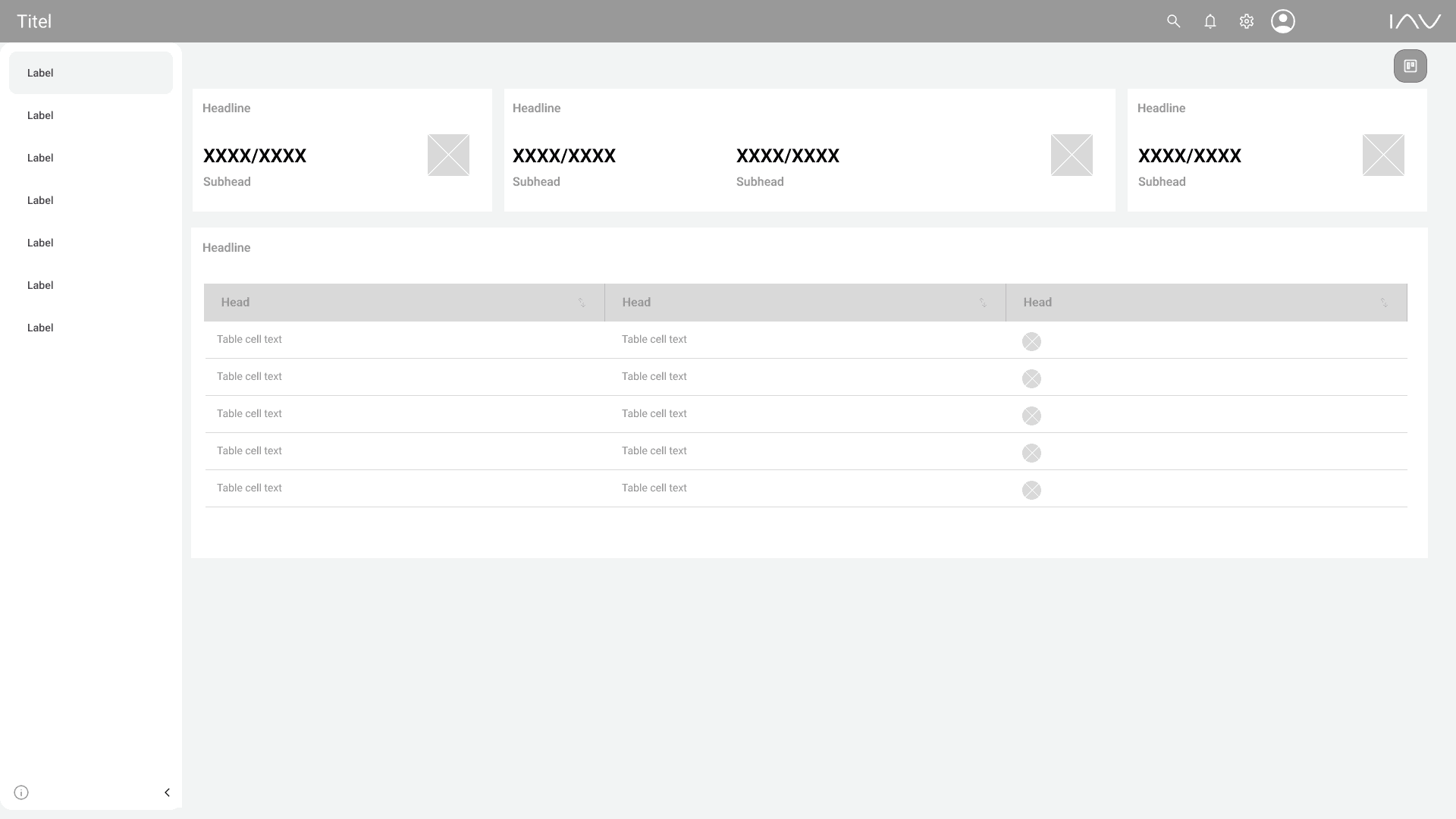Open settings gear in header
This screenshot has width=1456, height=819.
pos(1246,21)
